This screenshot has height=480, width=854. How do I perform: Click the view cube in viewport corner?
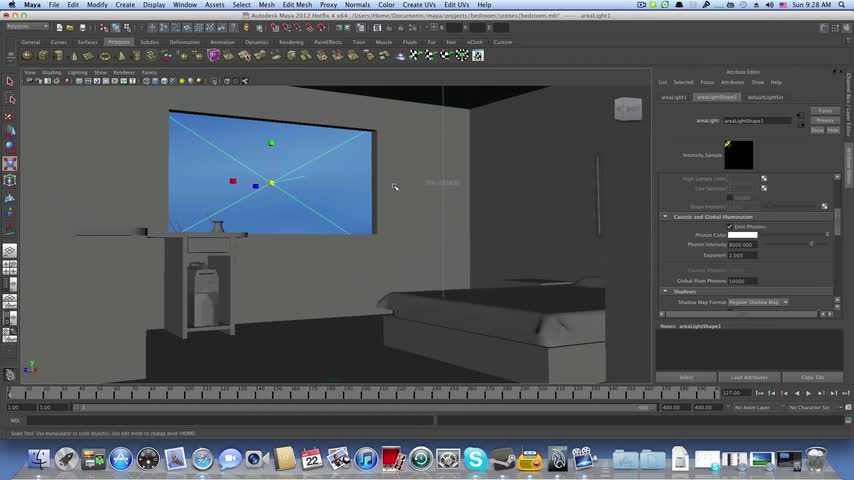tap(628, 109)
